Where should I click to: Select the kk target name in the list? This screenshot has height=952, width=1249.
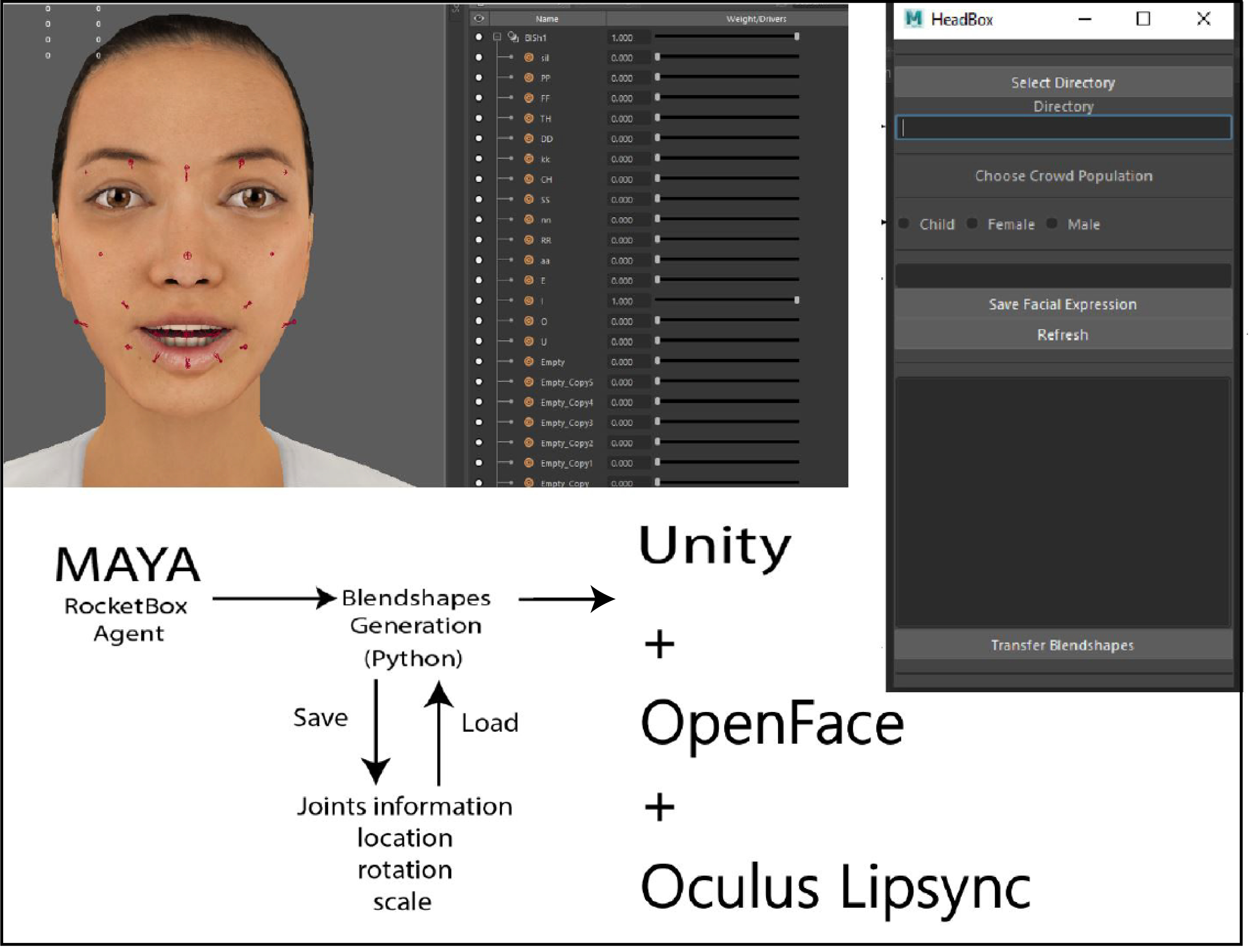(545, 159)
